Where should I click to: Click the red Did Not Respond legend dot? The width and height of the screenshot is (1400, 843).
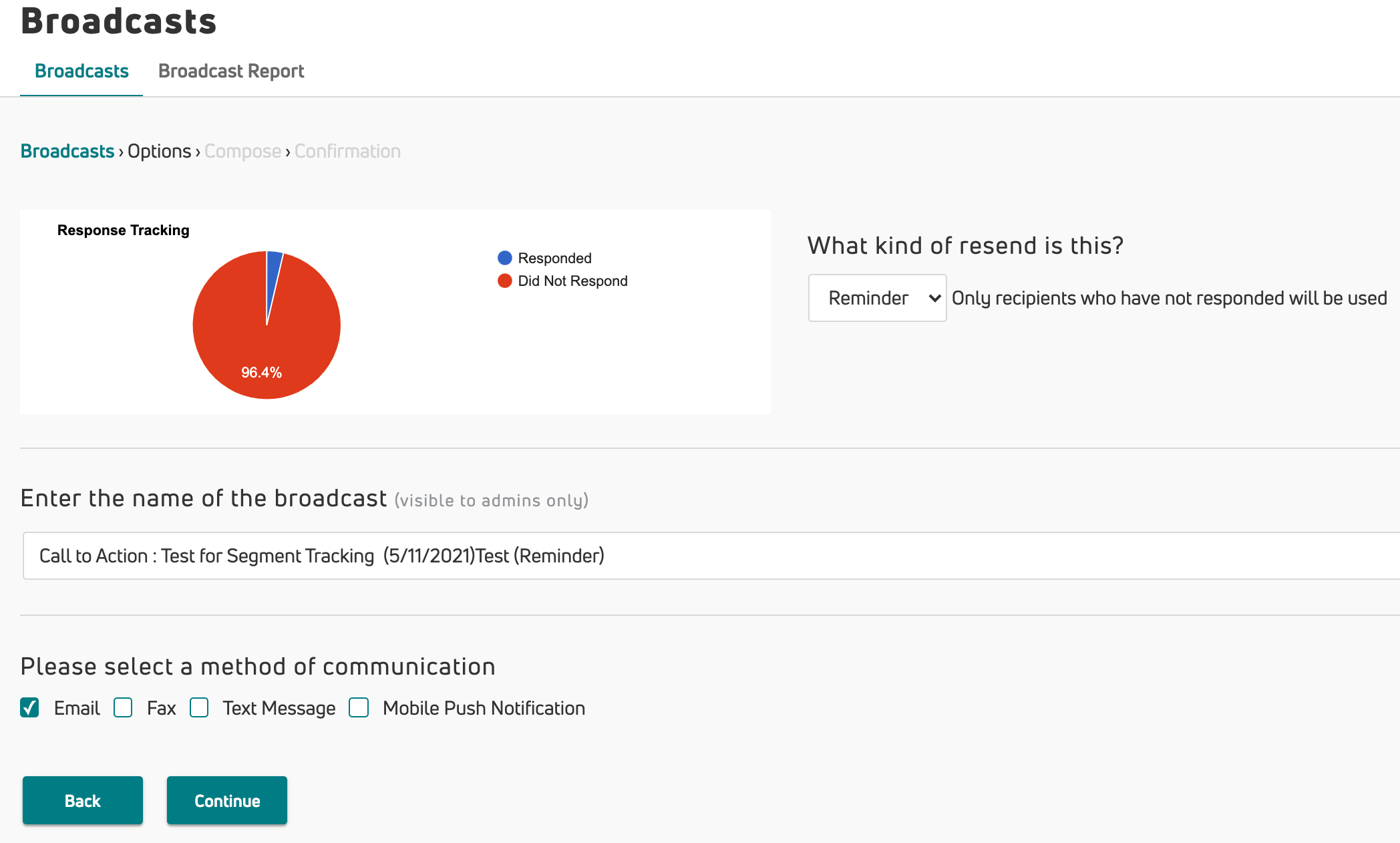pos(505,281)
